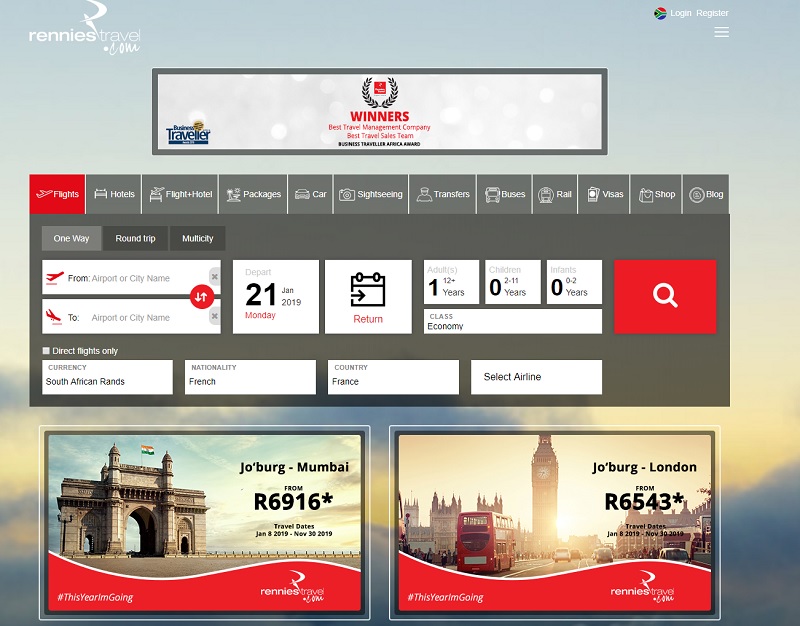The height and width of the screenshot is (626, 800).
Task: Clear the To airport field
Action: [x=215, y=316]
